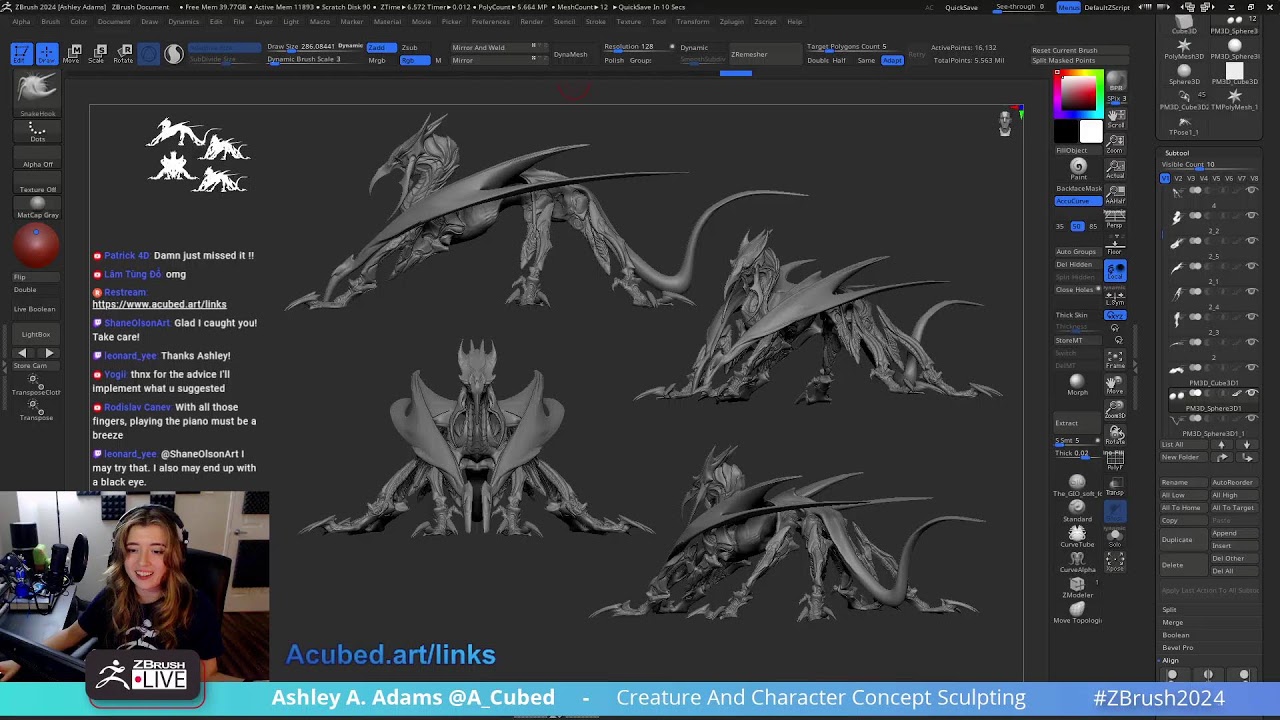Click the color picker square

coord(1078,94)
